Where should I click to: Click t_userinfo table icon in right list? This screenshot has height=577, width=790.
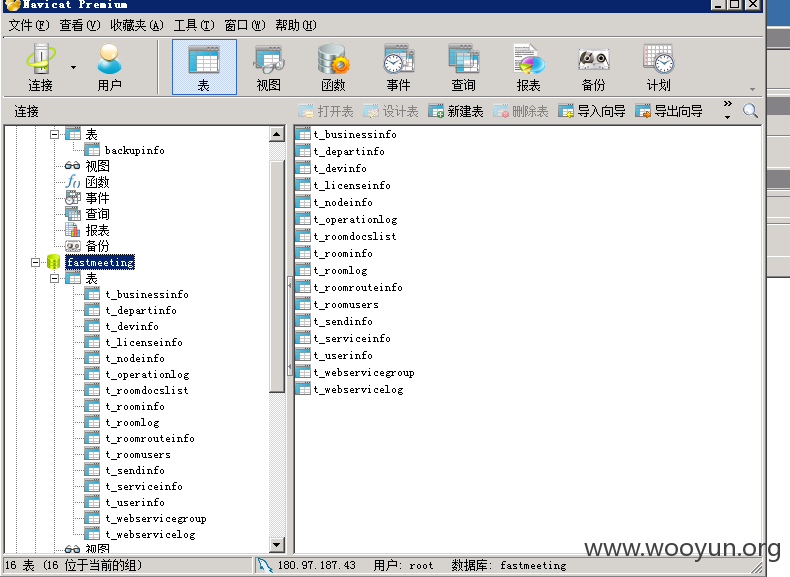click(303, 356)
